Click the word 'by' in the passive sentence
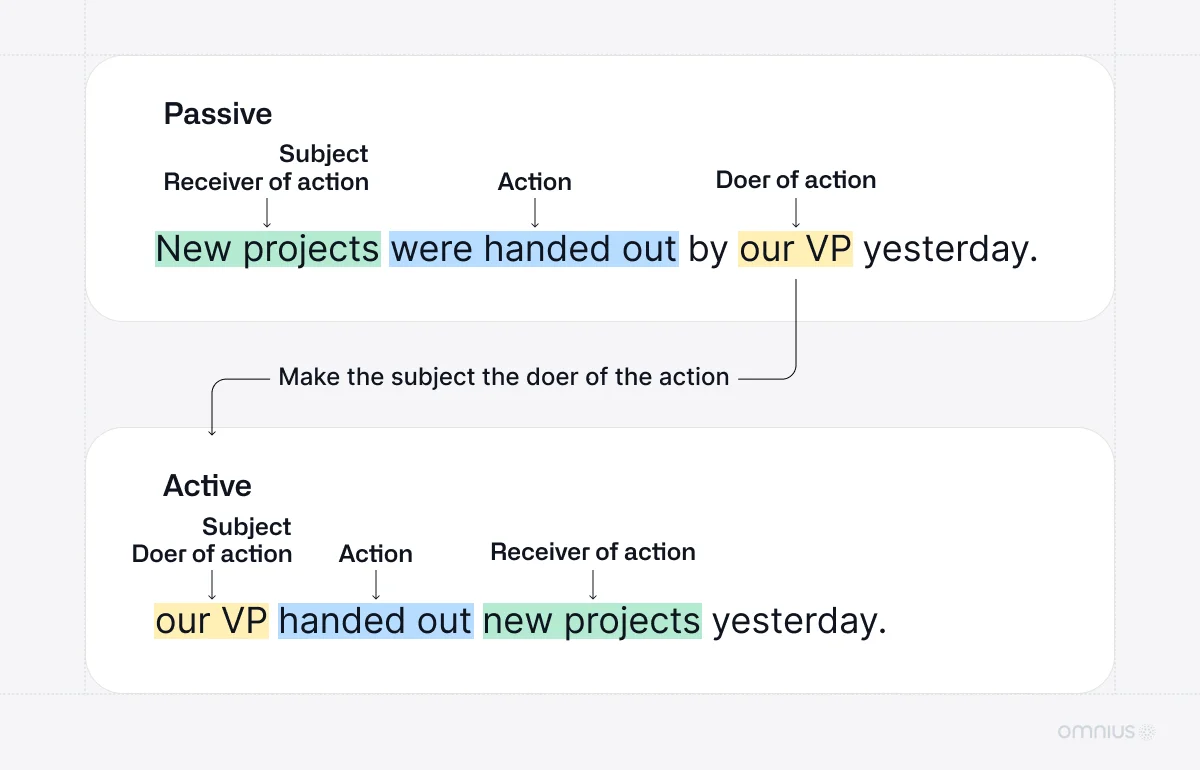Image resolution: width=1200 pixels, height=770 pixels. [x=708, y=249]
